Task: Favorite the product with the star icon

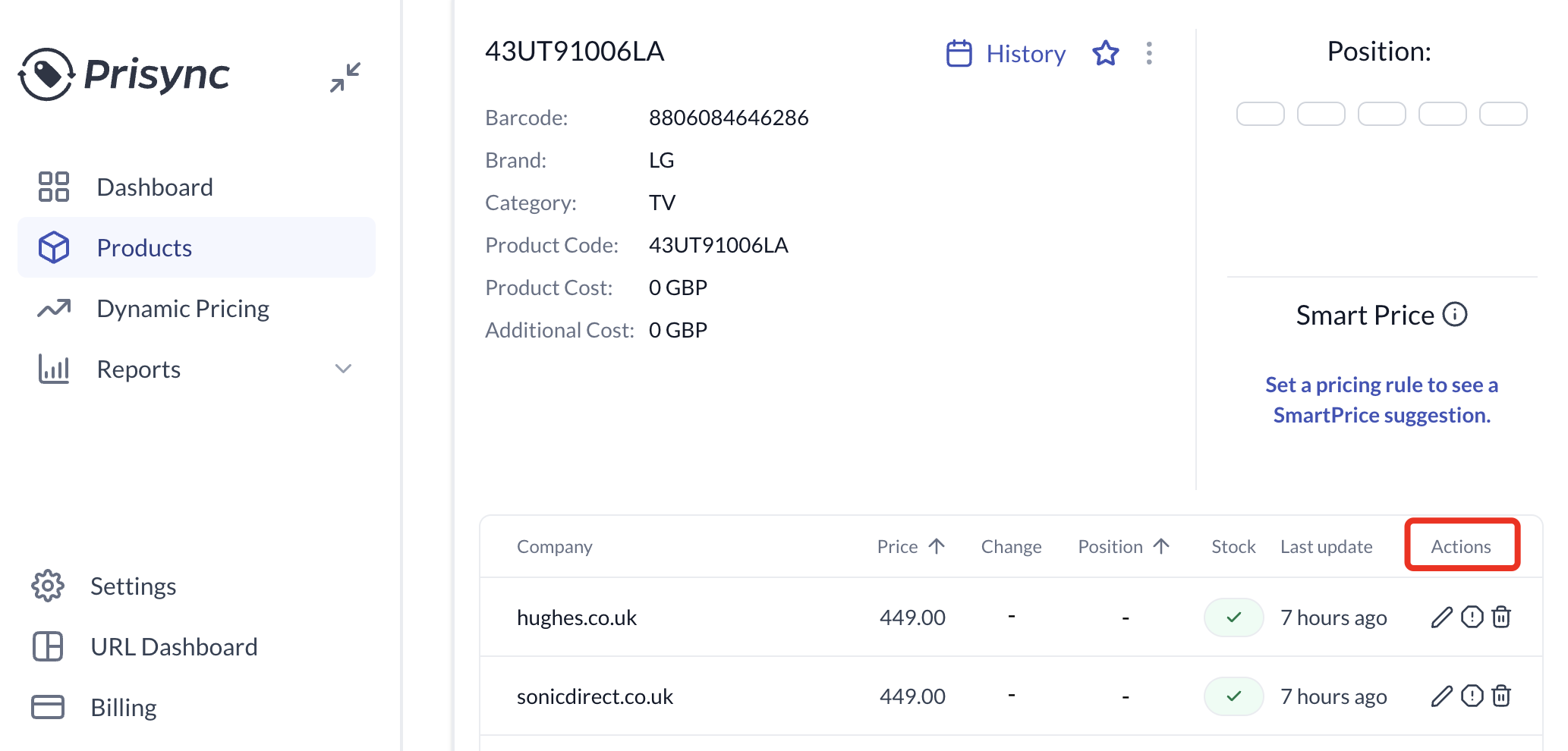Action: [1106, 53]
